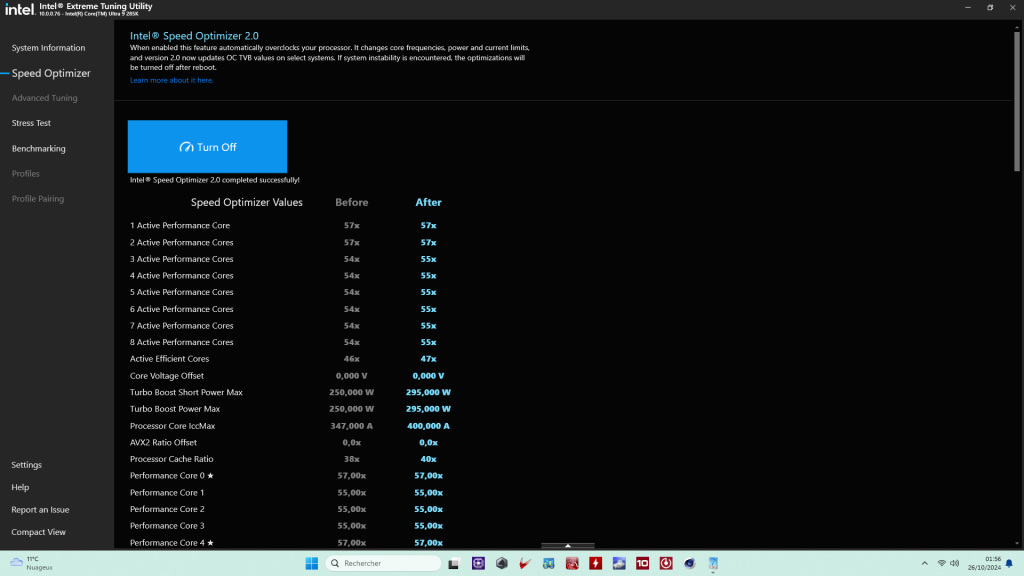1024x576 pixels.
Task: Open the Help page
Action: (x=20, y=487)
